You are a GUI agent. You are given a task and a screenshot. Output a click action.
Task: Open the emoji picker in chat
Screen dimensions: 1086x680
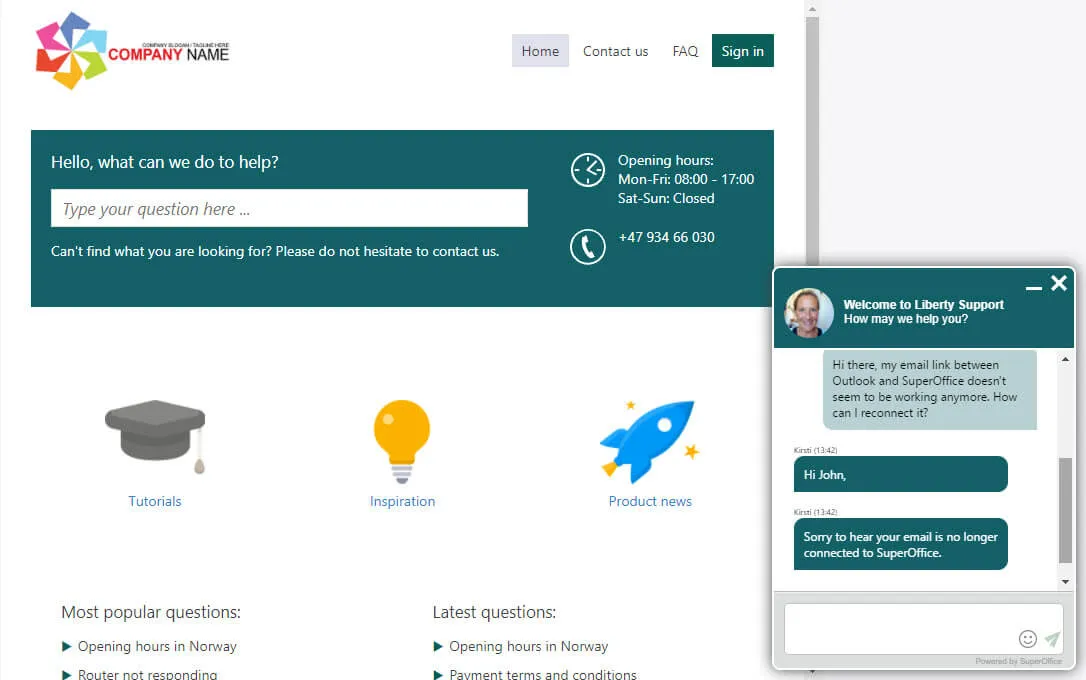pos(1028,638)
